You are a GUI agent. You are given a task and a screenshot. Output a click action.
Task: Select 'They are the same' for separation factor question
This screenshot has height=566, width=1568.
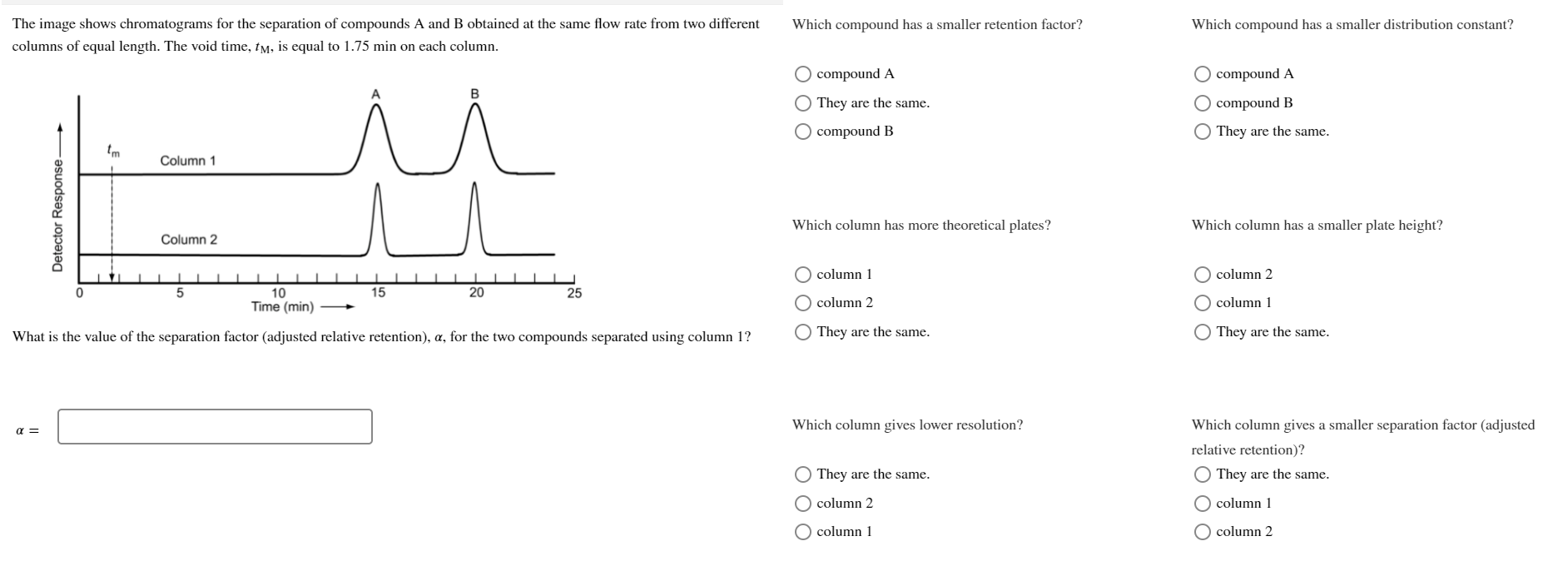[x=1202, y=475]
